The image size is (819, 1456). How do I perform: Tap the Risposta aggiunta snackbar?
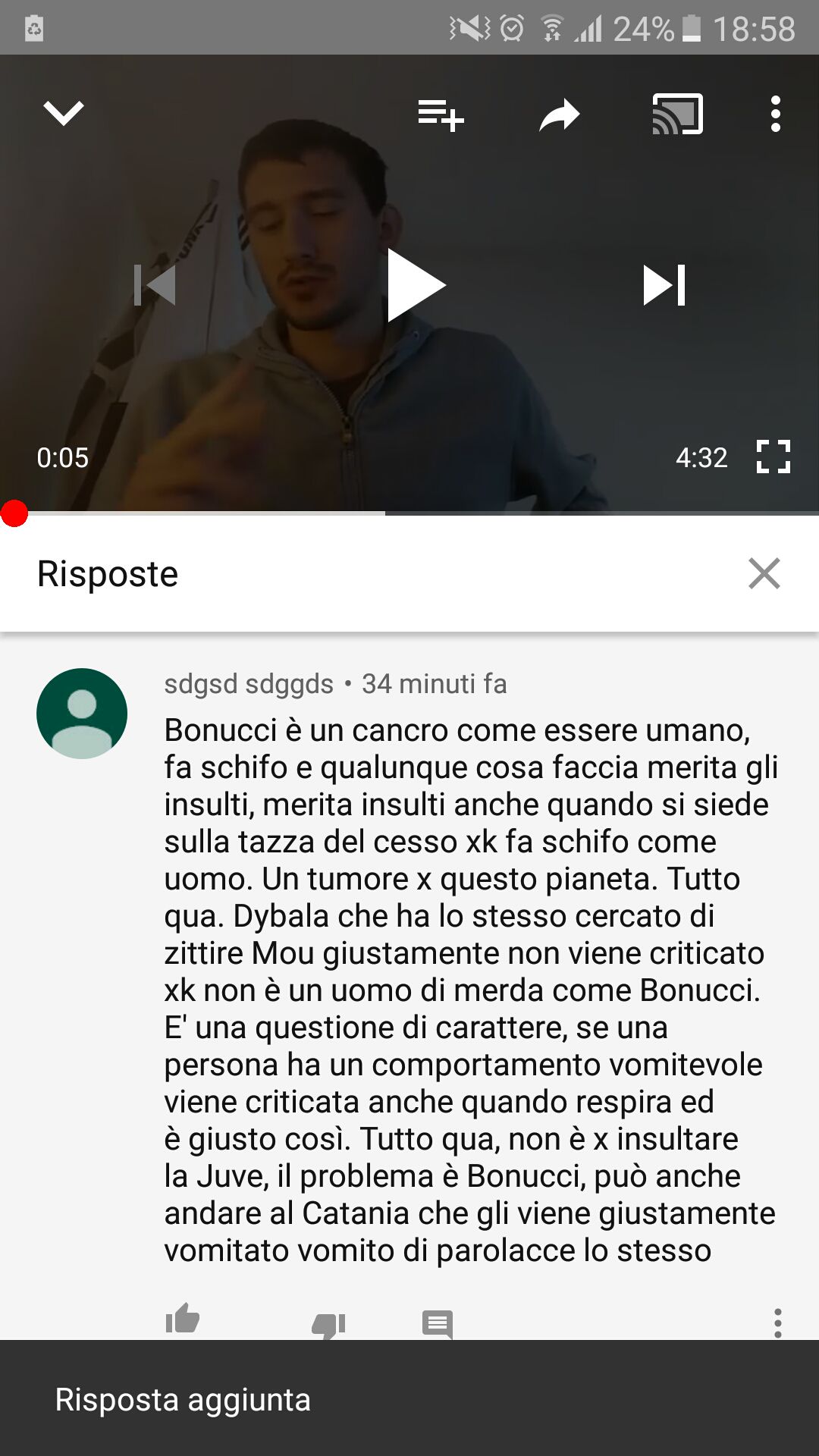pos(409,1398)
